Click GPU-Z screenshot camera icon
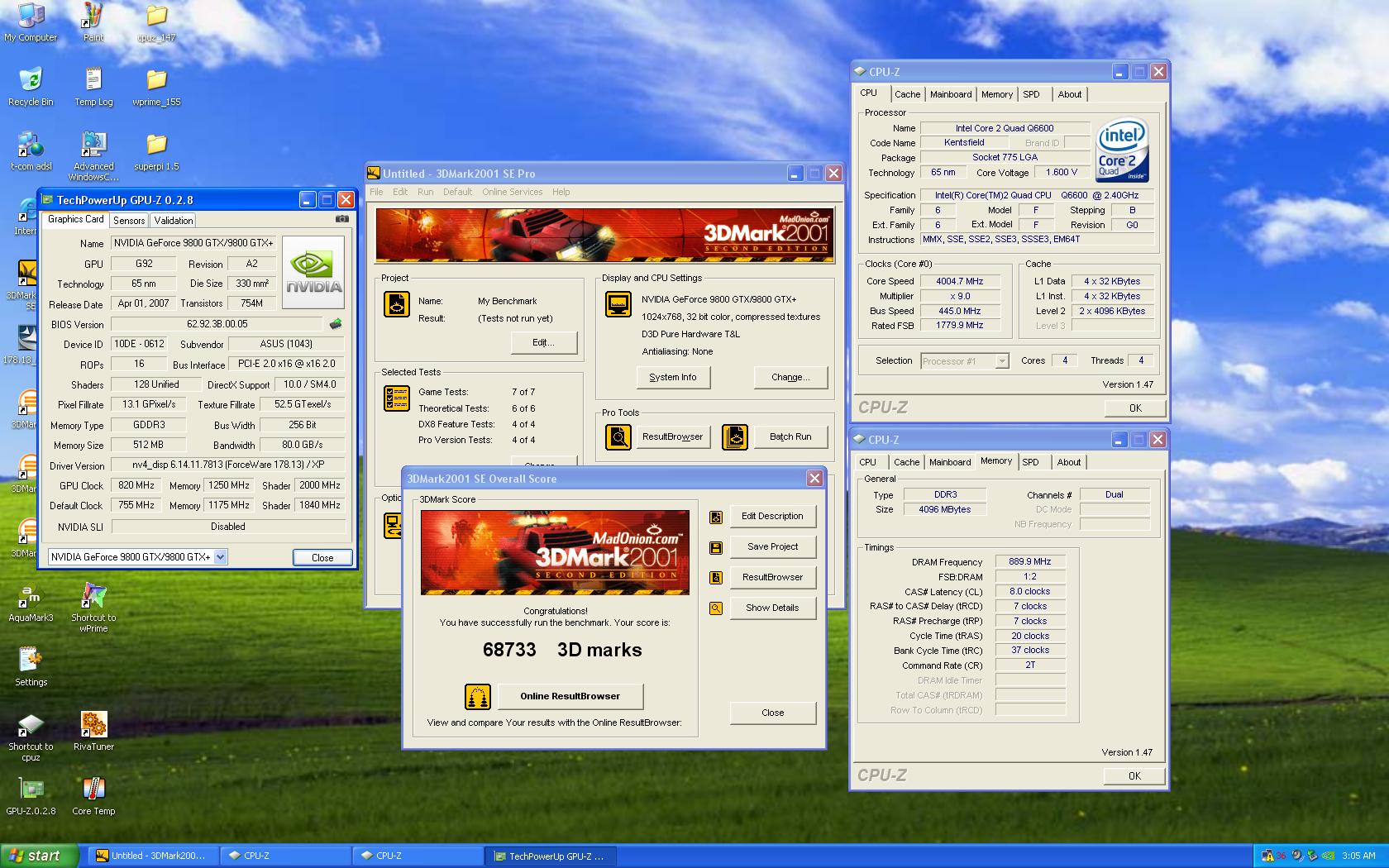Viewport: 1389px width, 868px height. click(342, 220)
